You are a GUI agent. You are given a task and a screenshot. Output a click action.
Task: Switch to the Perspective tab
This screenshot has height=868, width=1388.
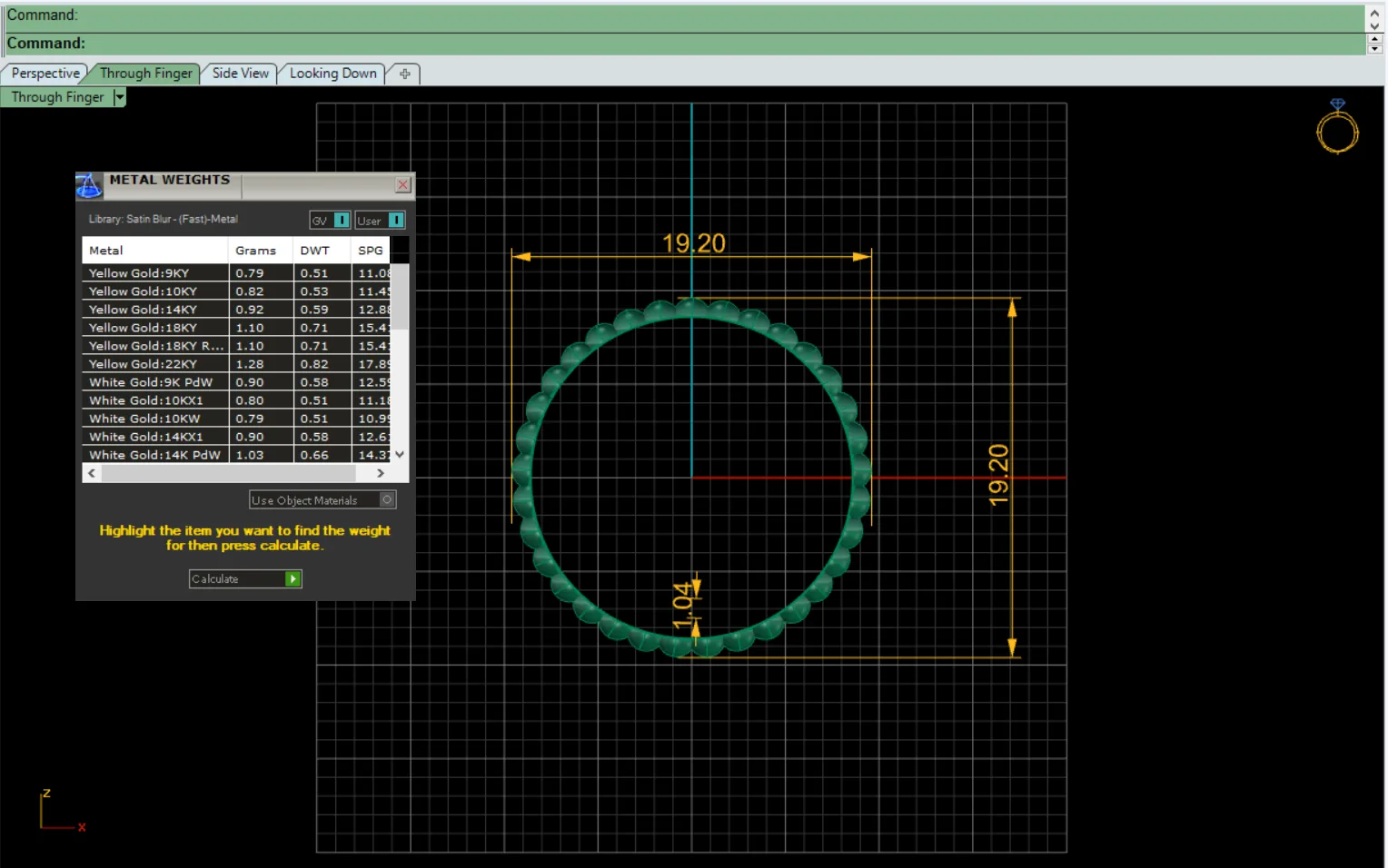pos(45,74)
